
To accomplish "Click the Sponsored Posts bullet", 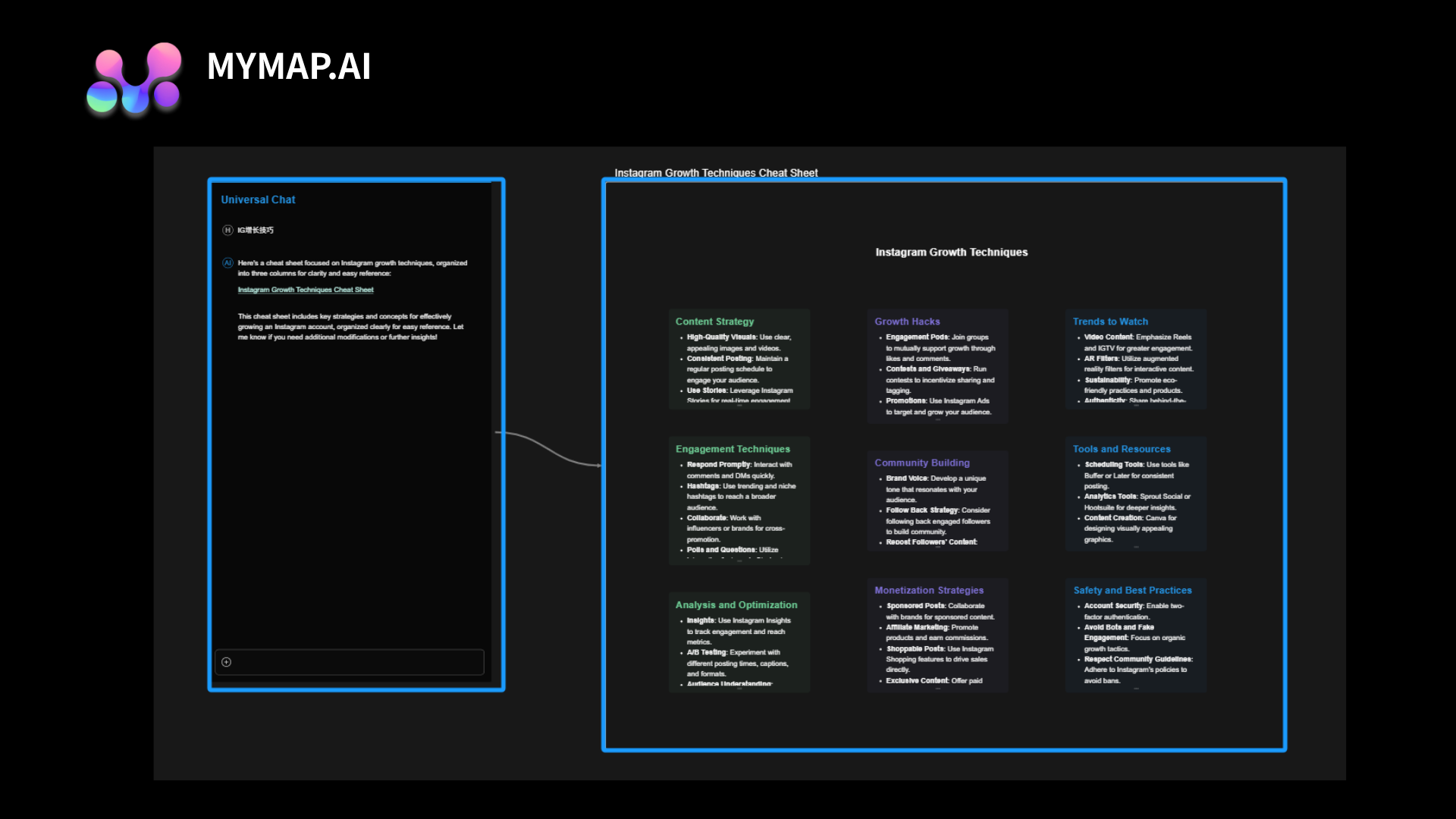I will click(940, 611).
